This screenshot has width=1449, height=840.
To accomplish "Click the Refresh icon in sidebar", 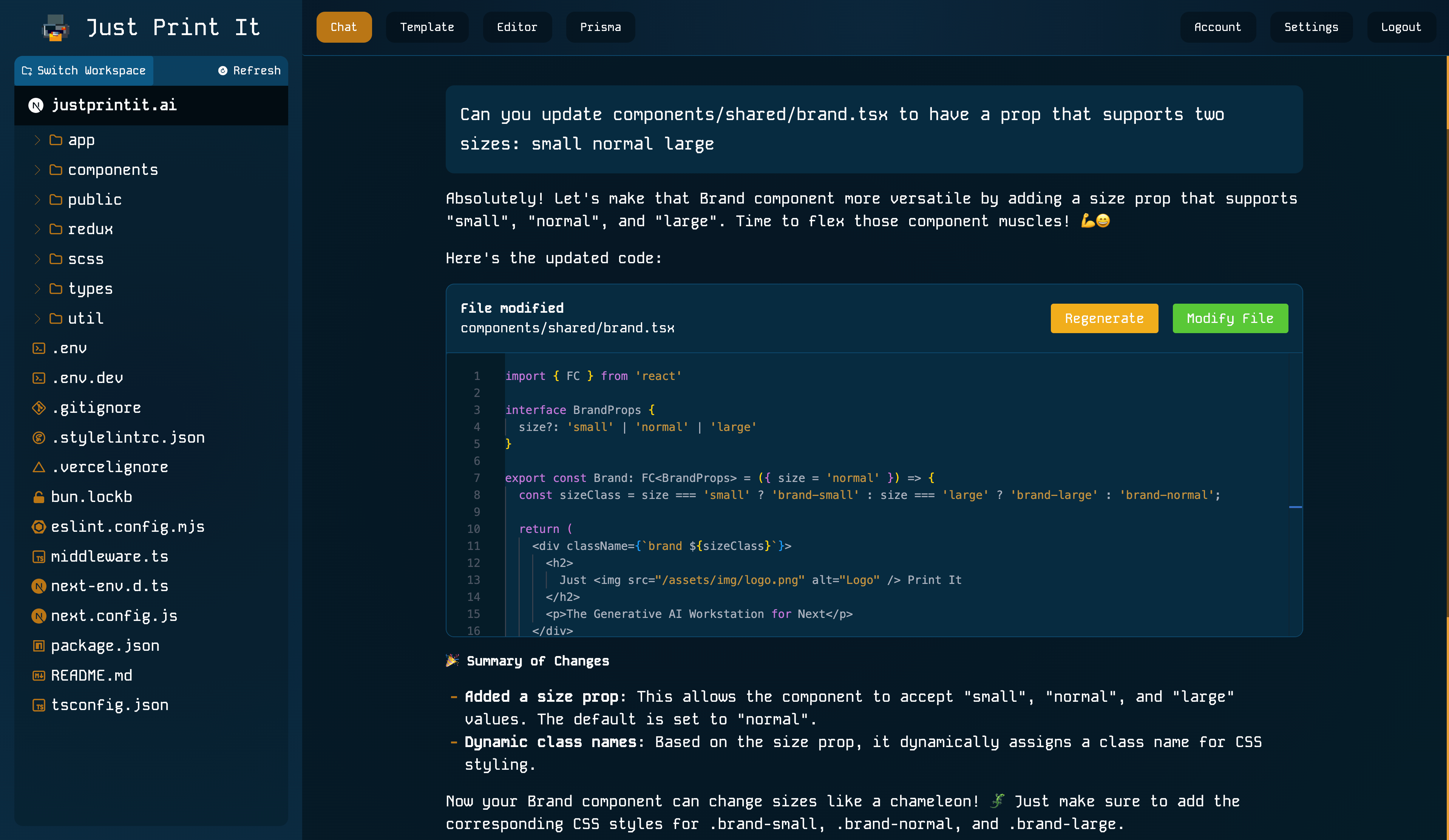I will point(223,69).
